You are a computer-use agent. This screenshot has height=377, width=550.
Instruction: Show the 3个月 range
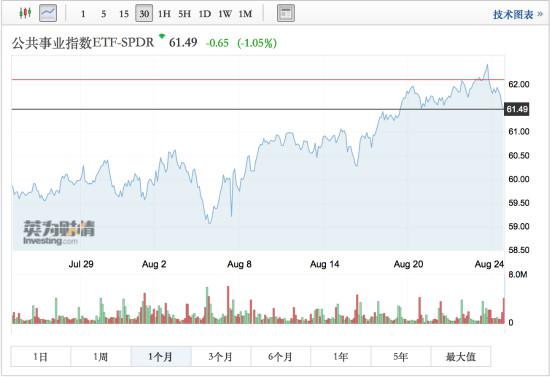(x=221, y=357)
